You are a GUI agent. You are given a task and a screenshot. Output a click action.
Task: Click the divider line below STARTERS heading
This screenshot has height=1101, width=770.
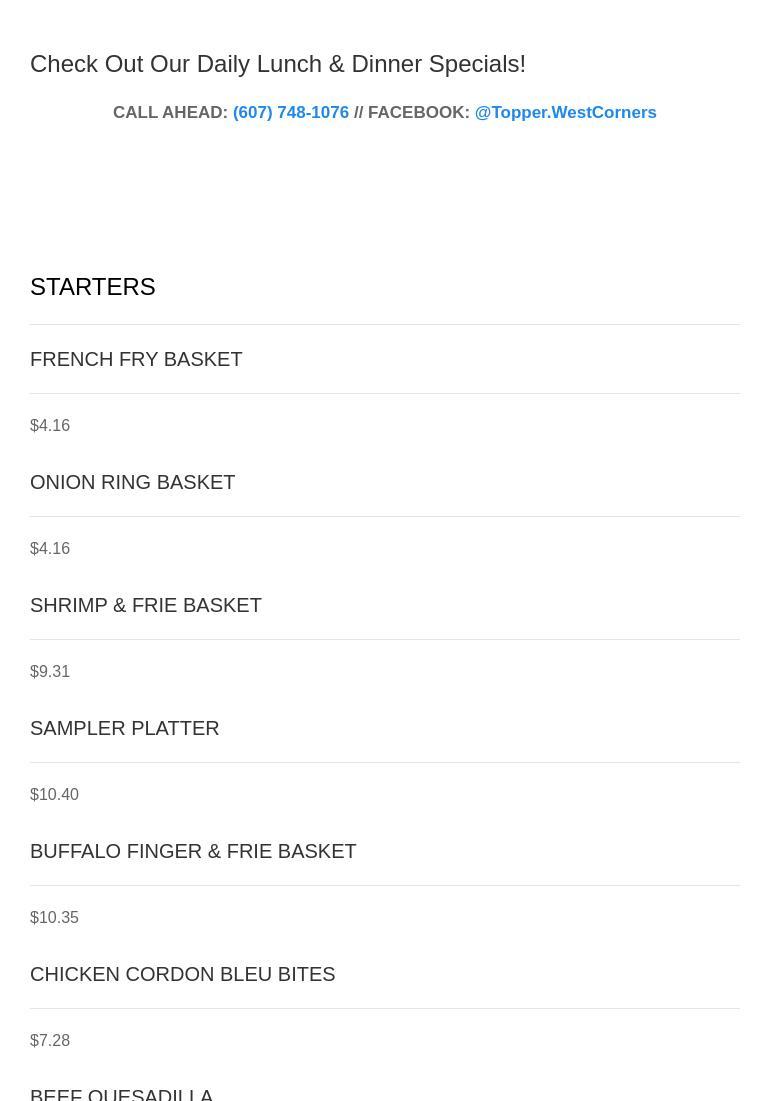pos(385,324)
